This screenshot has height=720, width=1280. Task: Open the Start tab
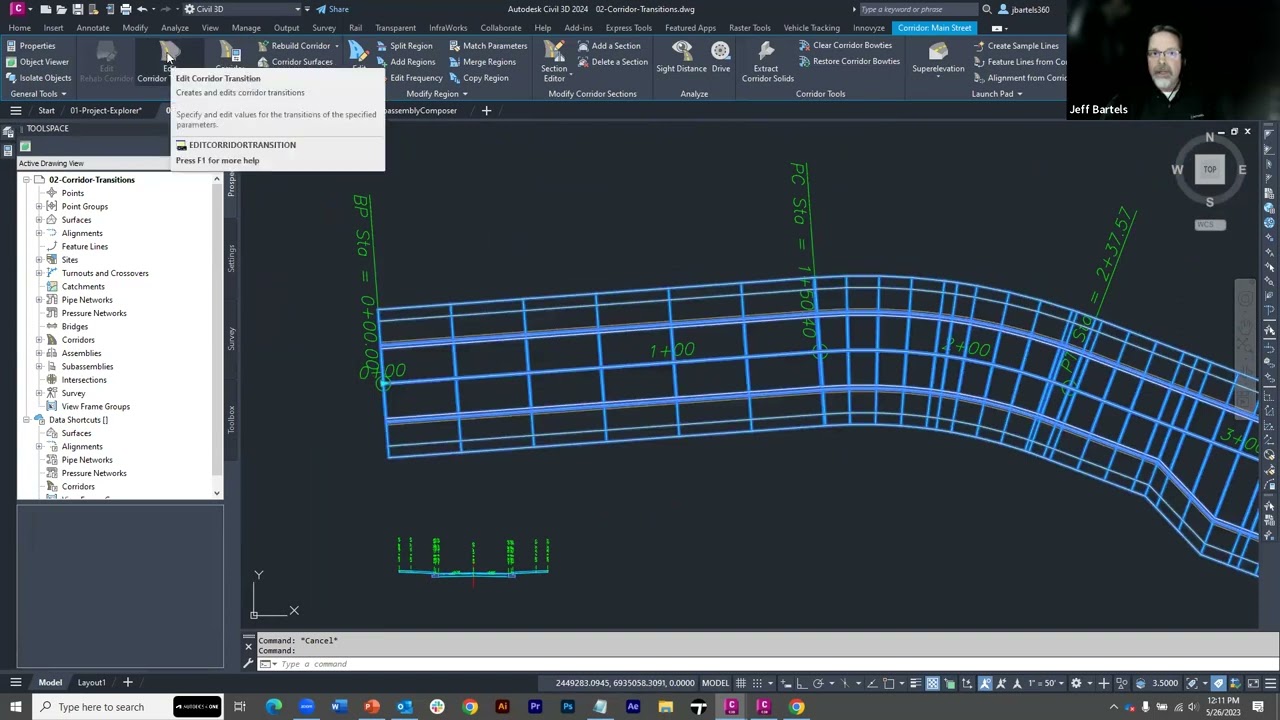(x=46, y=111)
